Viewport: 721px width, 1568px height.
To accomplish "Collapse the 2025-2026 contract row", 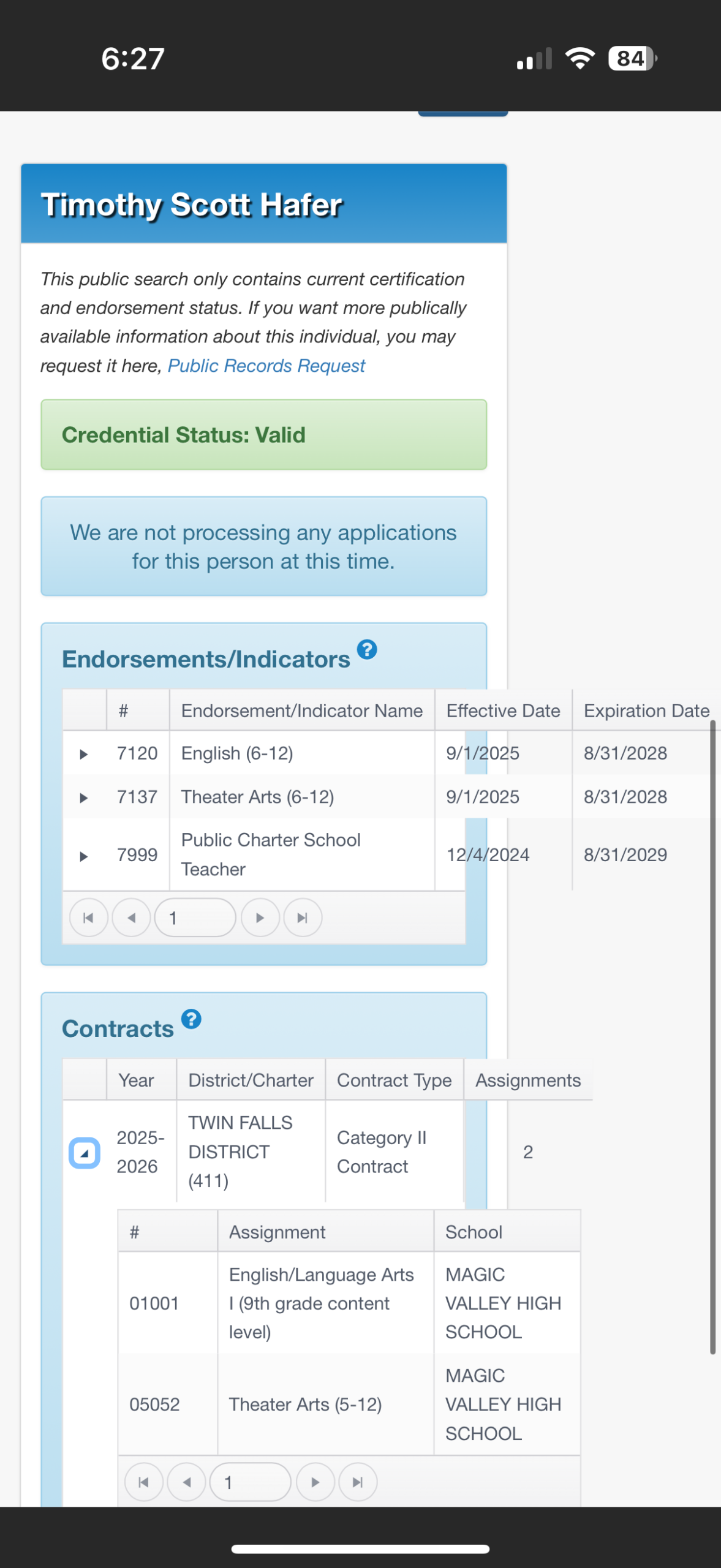I will pos(85,1153).
